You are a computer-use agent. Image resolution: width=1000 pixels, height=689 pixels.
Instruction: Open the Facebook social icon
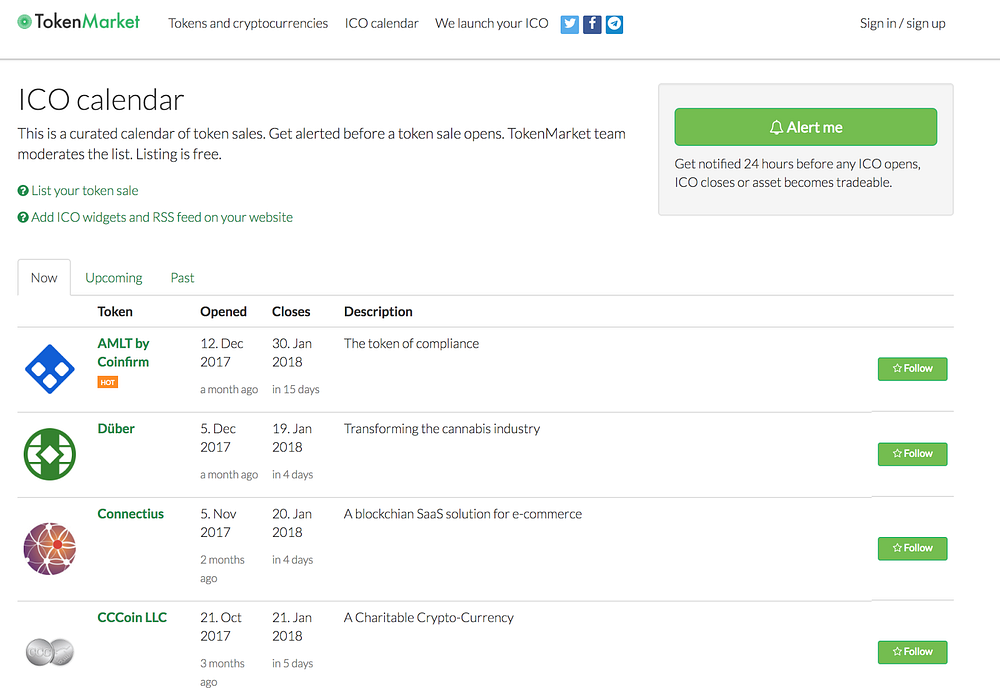[592, 24]
